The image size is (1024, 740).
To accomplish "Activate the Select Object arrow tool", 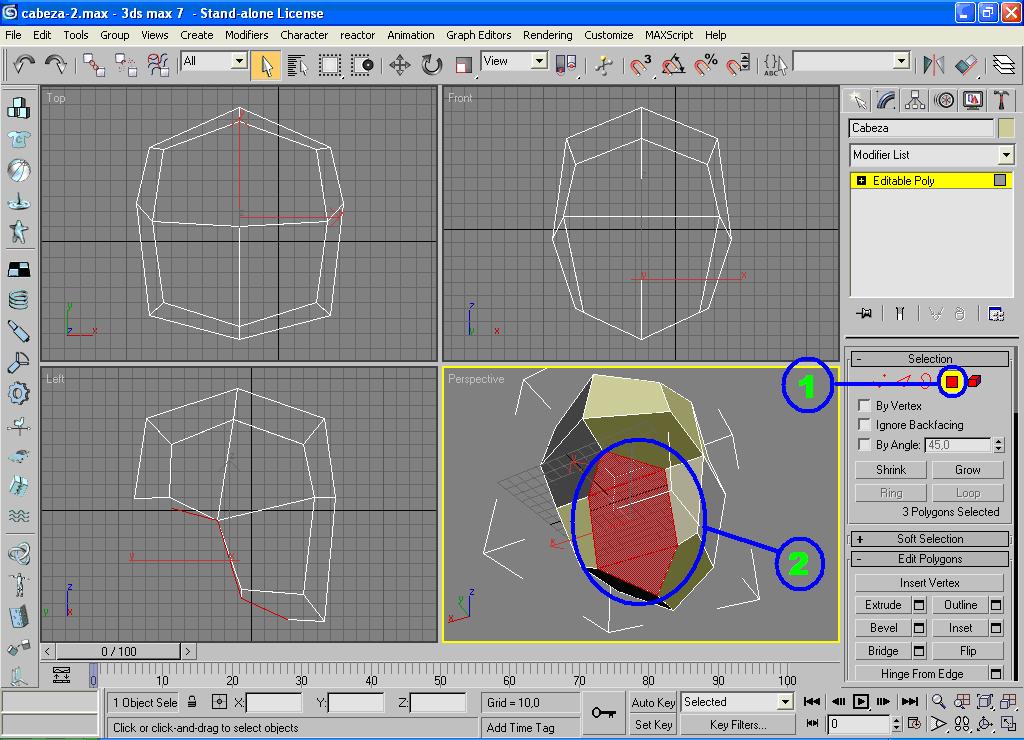I will [x=266, y=65].
